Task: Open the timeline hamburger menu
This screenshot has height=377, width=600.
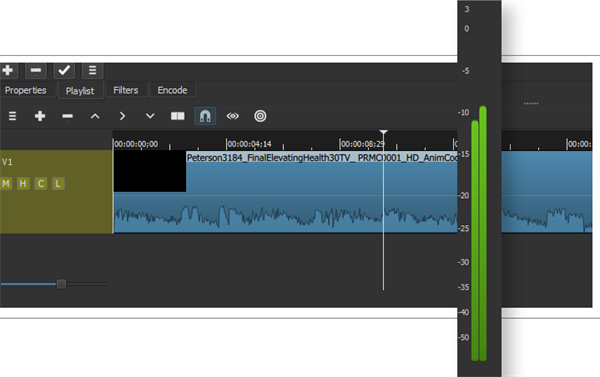Action: tap(12, 116)
